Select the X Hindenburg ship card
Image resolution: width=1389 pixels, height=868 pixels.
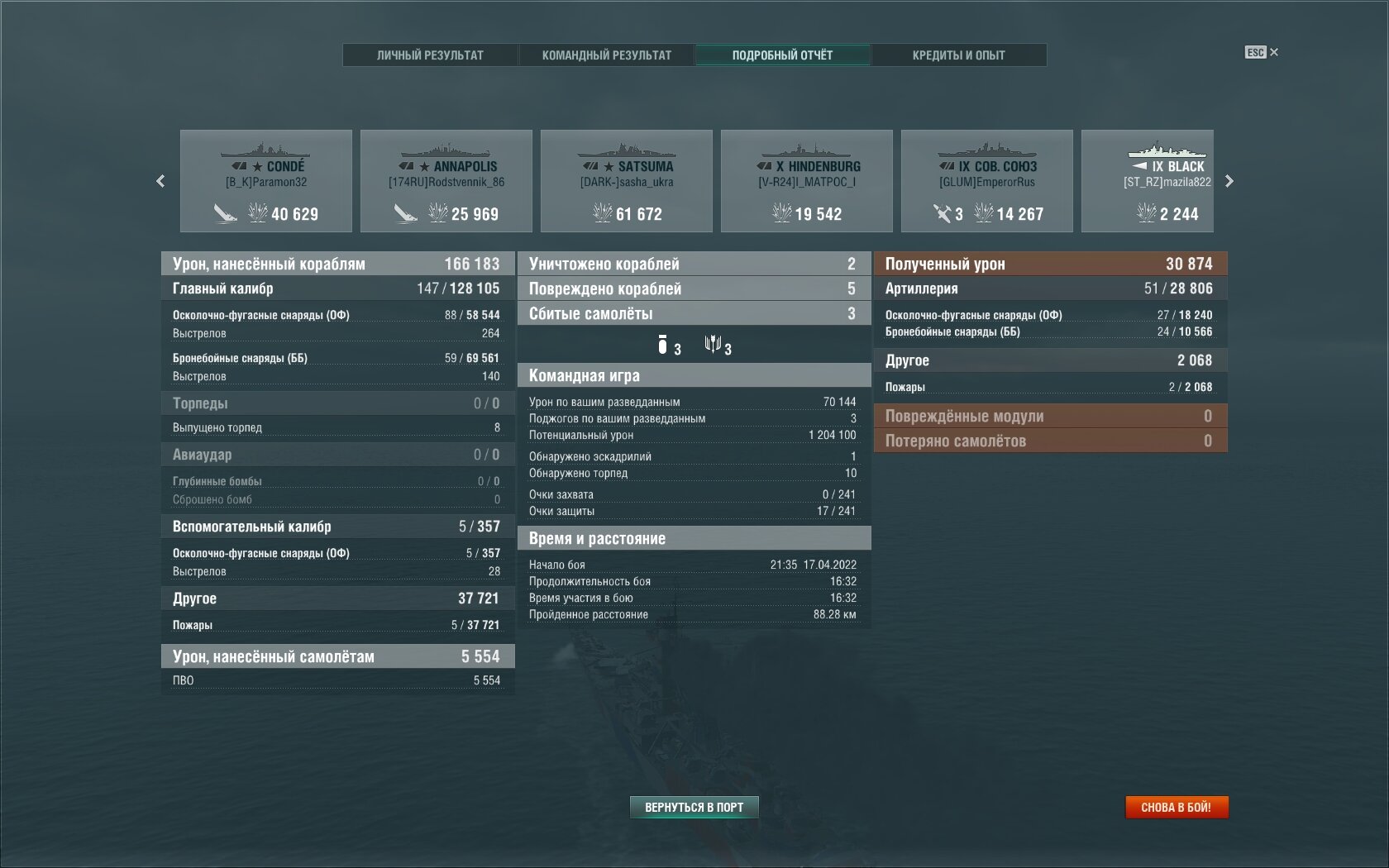pyautogui.click(x=807, y=181)
